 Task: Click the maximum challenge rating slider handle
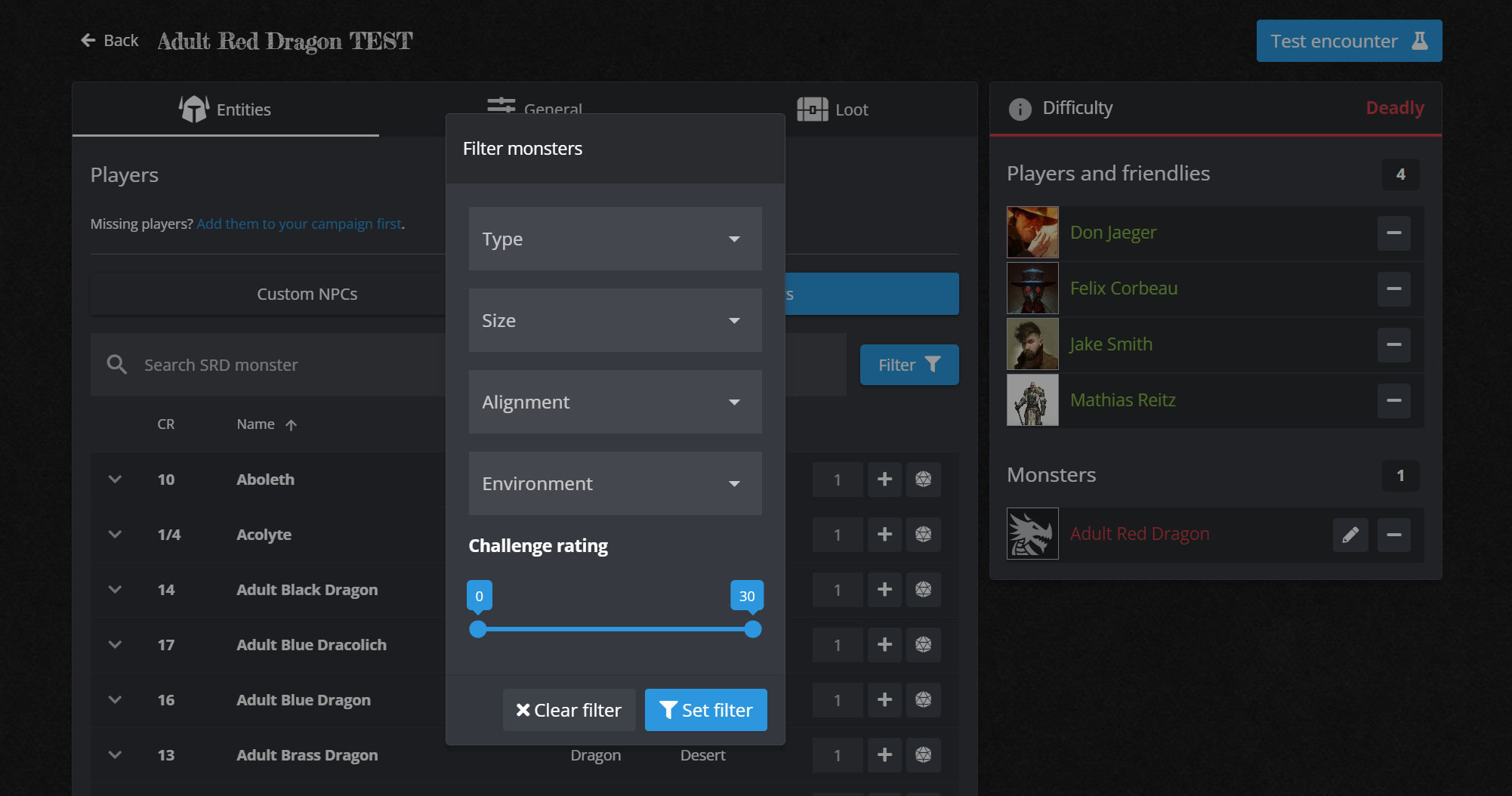tap(752, 629)
